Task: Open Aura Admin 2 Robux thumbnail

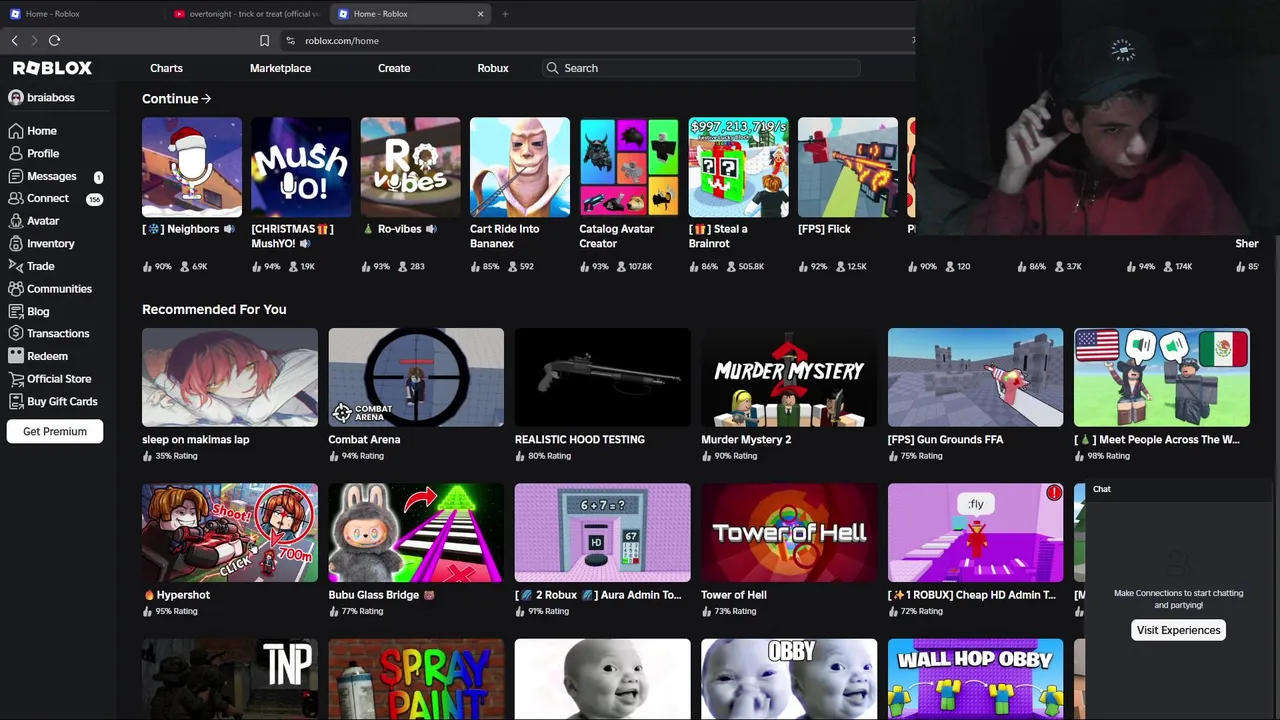Action: (602, 533)
